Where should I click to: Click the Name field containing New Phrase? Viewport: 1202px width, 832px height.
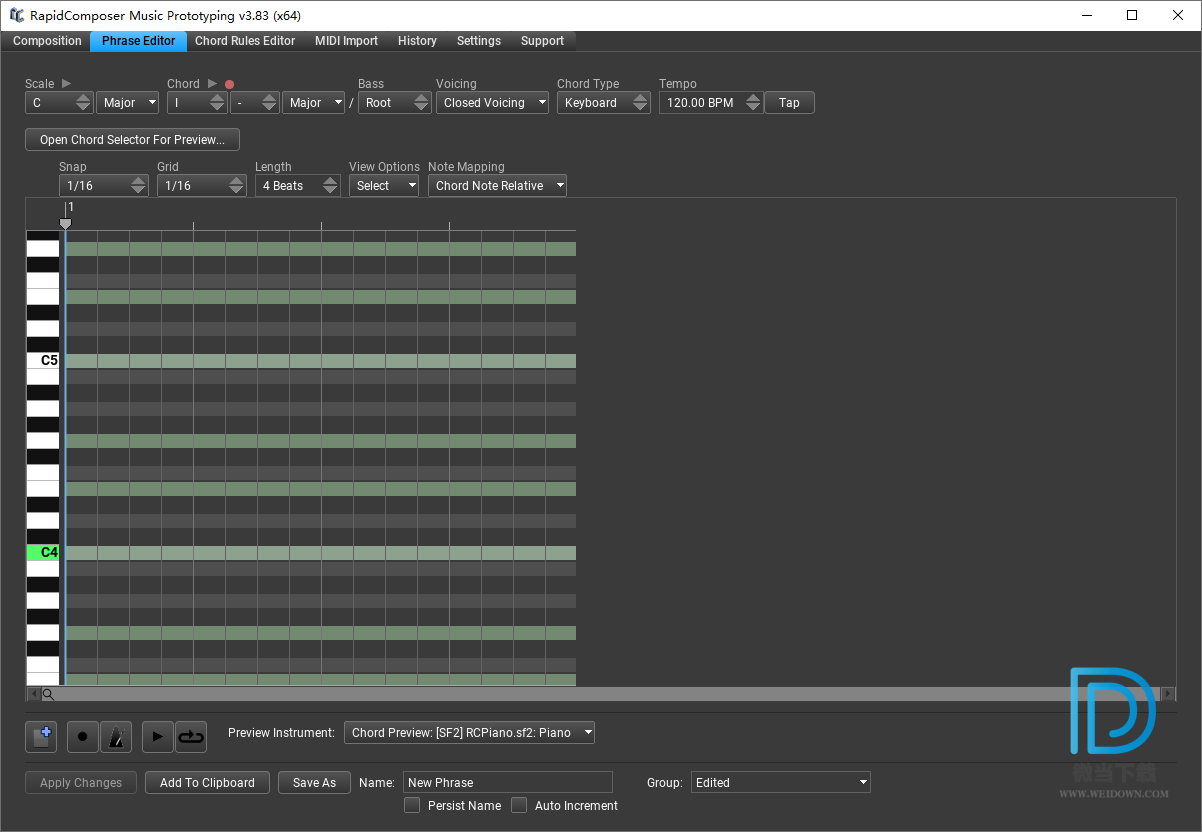click(x=507, y=782)
